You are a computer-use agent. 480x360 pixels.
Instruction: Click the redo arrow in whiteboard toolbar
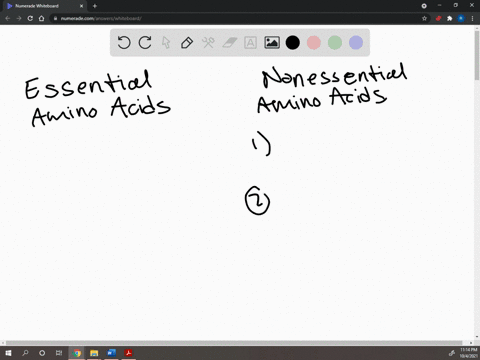145,43
